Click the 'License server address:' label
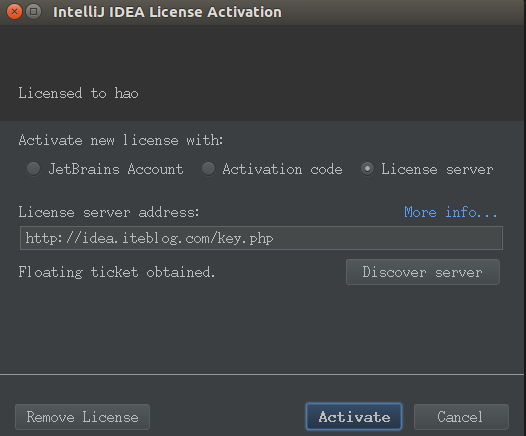The height and width of the screenshot is (436, 526). pos(109,212)
